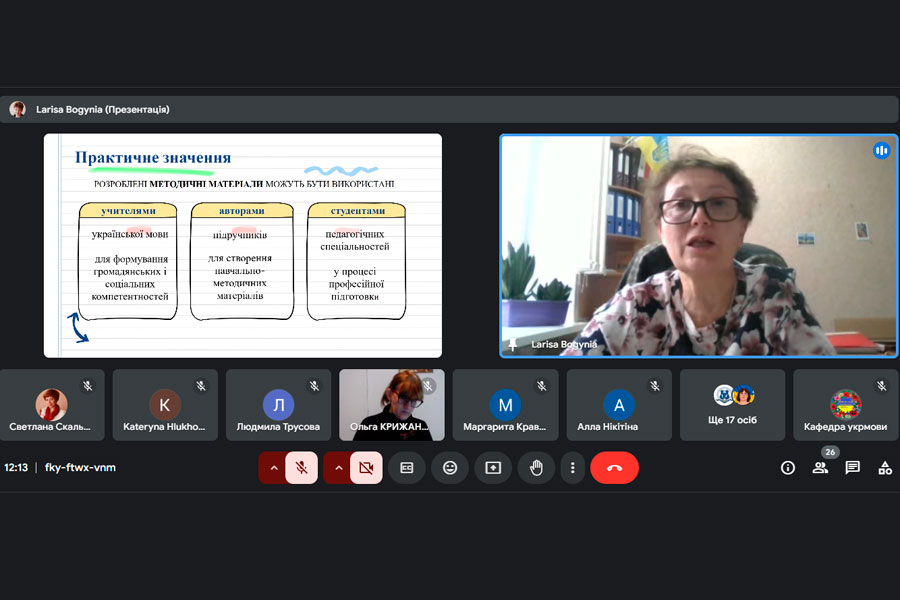
Task: Open video settings arrow next to camera
Action: click(x=339, y=468)
